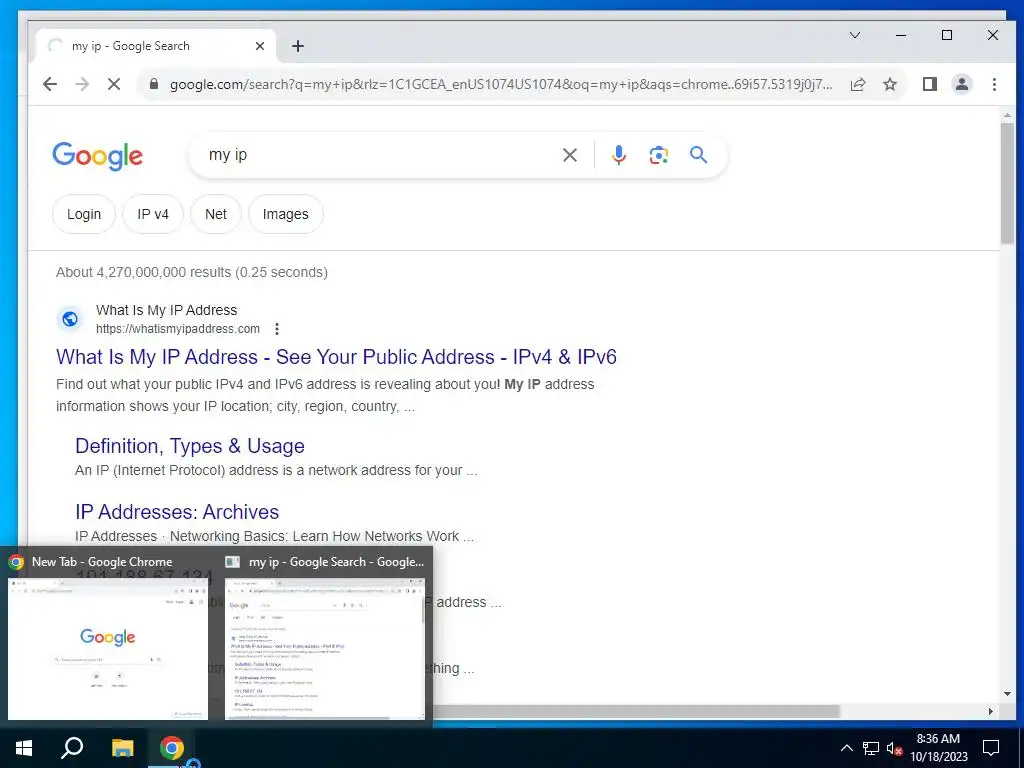Screen dimensions: 1024x768
Task: Search by image with Google Lens
Action: [x=658, y=155]
